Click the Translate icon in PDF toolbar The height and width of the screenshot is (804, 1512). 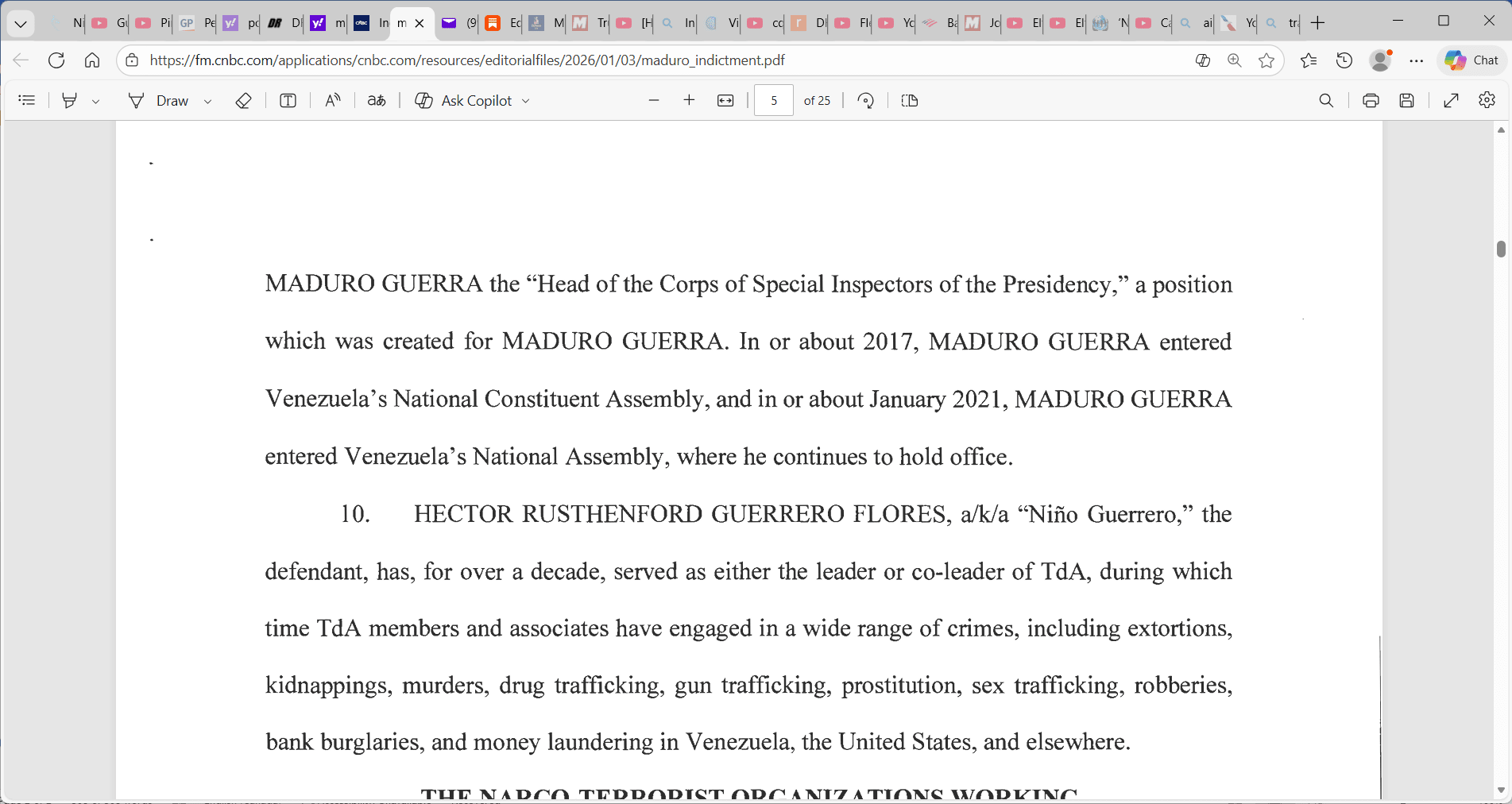point(377,100)
